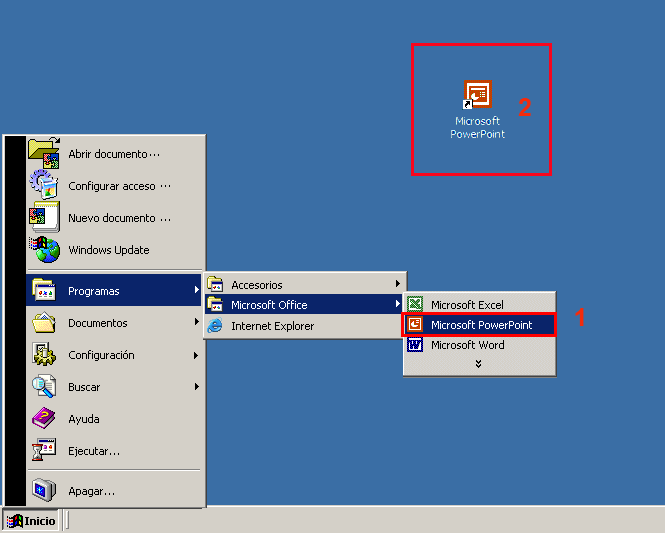Launch Microsoft PowerPoint from Office submenu

pos(479,324)
